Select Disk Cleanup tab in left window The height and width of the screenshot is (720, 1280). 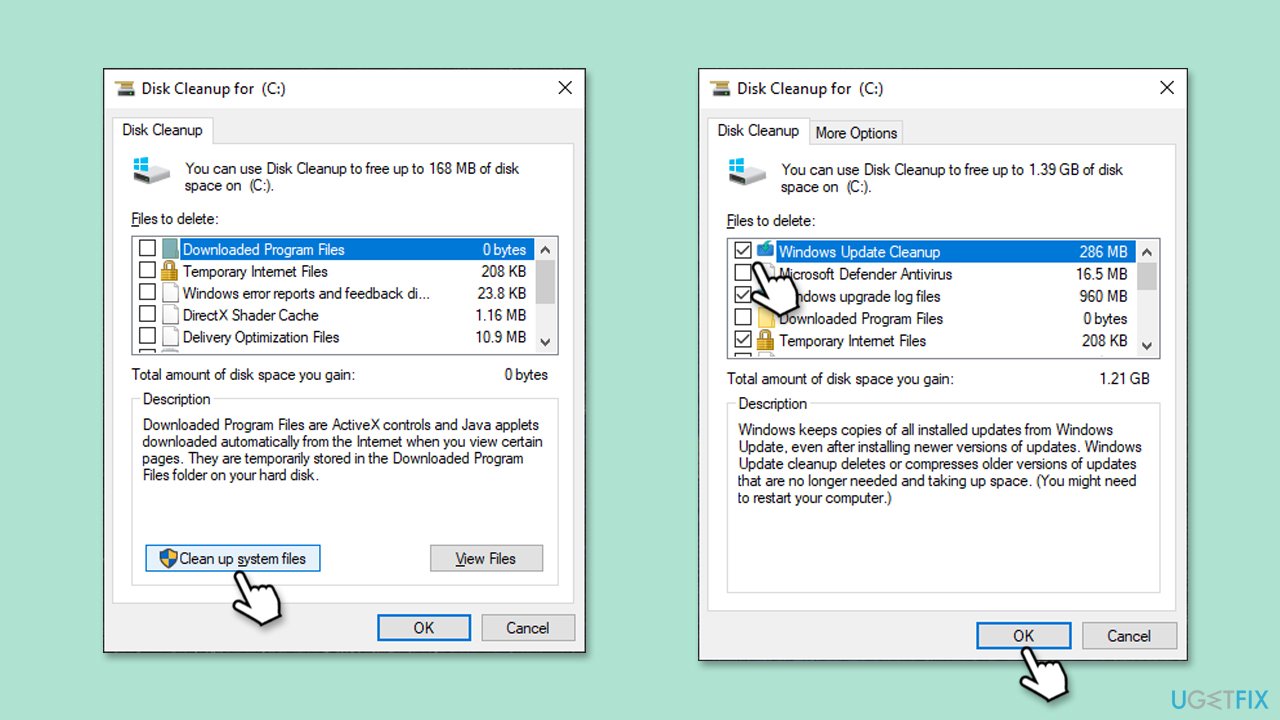pos(162,130)
